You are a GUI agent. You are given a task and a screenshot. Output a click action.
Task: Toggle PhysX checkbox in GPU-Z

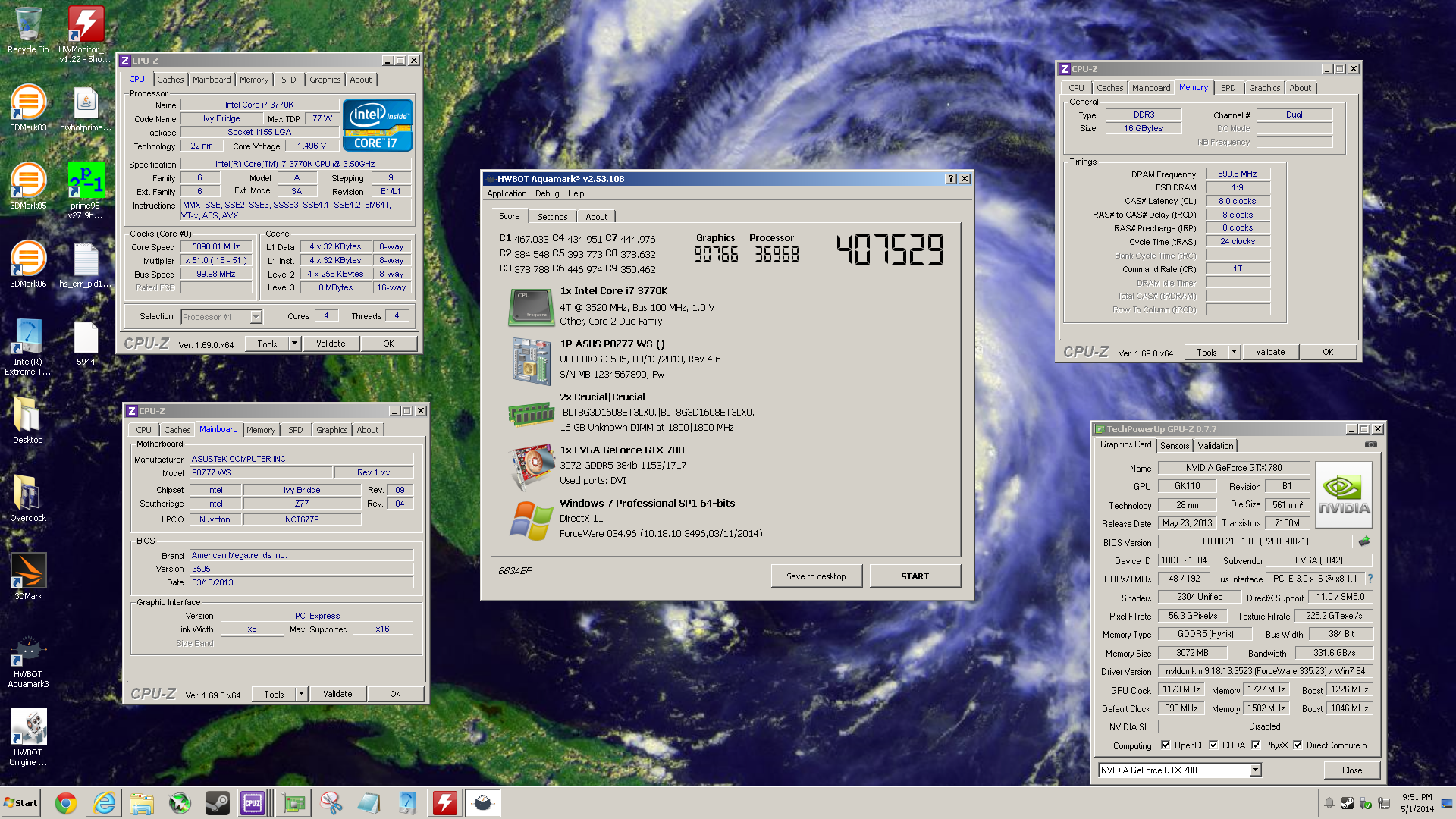pyautogui.click(x=1256, y=745)
